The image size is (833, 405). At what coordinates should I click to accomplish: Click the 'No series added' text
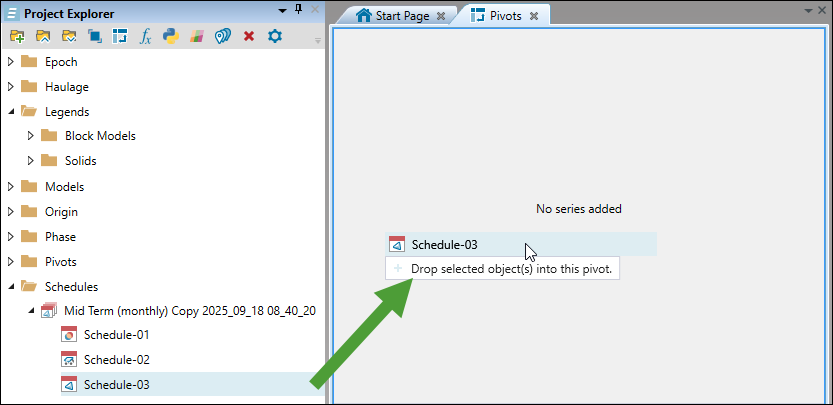tap(579, 209)
